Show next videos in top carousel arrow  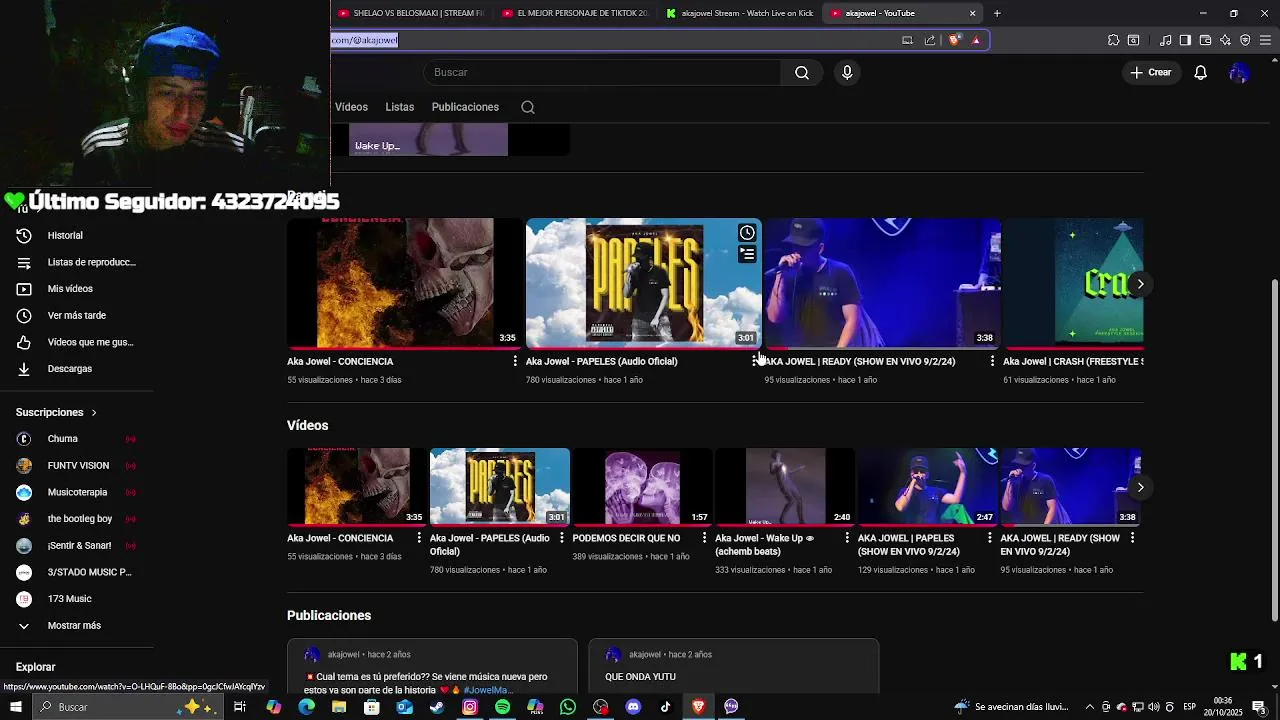coord(1140,284)
